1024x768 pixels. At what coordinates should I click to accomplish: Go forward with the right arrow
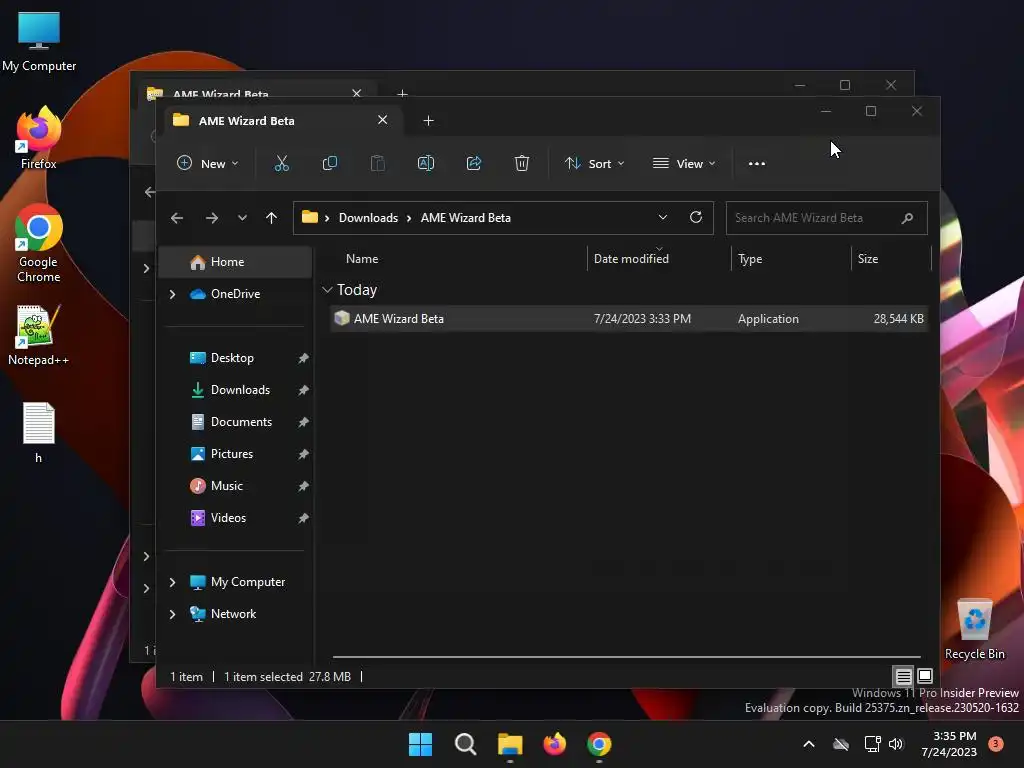pos(212,218)
